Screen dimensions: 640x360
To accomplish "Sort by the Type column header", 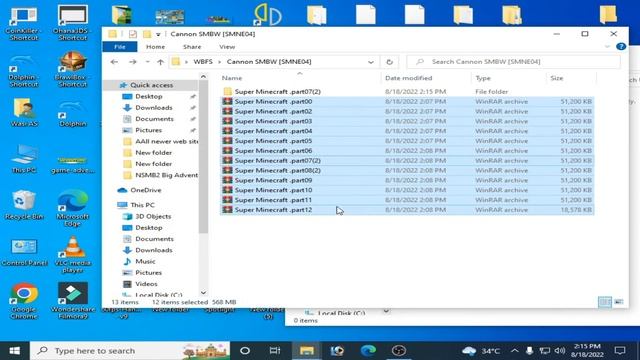I will (x=483, y=78).
